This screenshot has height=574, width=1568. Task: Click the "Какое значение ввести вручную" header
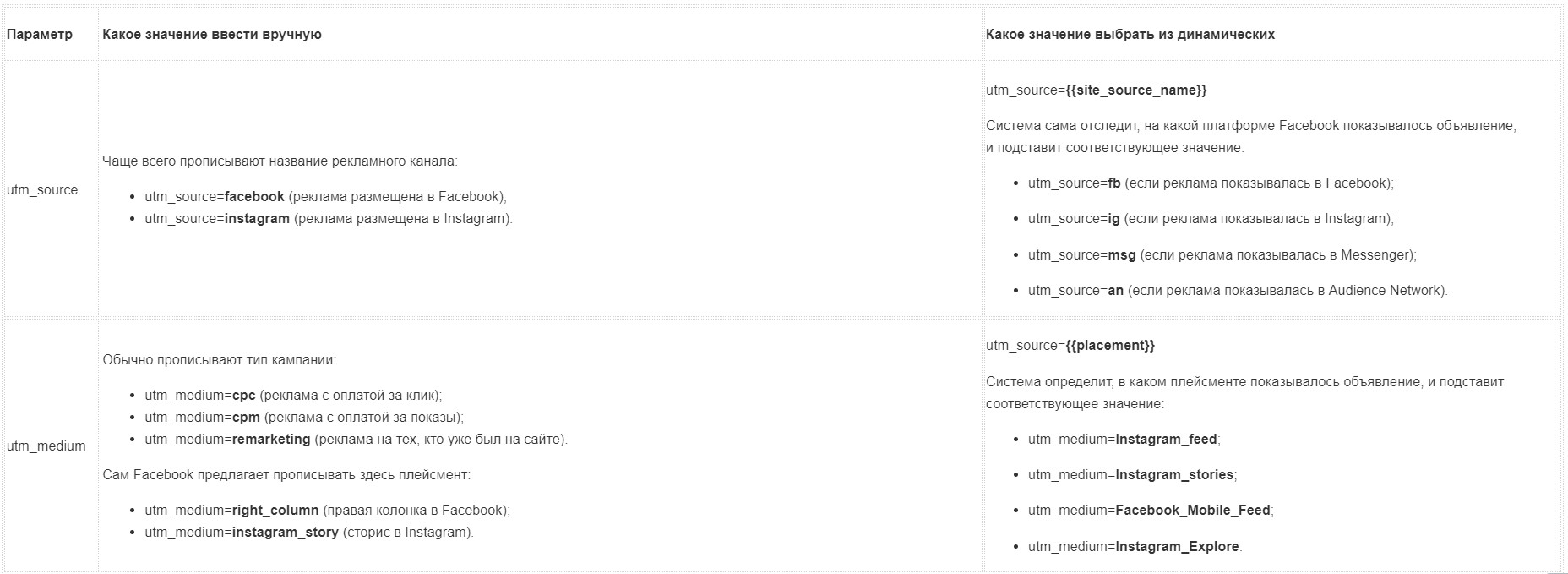[212, 35]
